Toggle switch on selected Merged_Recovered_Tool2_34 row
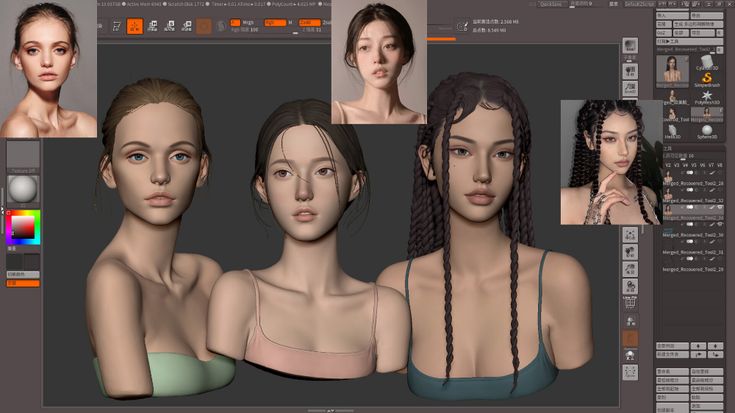 [x=690, y=207]
